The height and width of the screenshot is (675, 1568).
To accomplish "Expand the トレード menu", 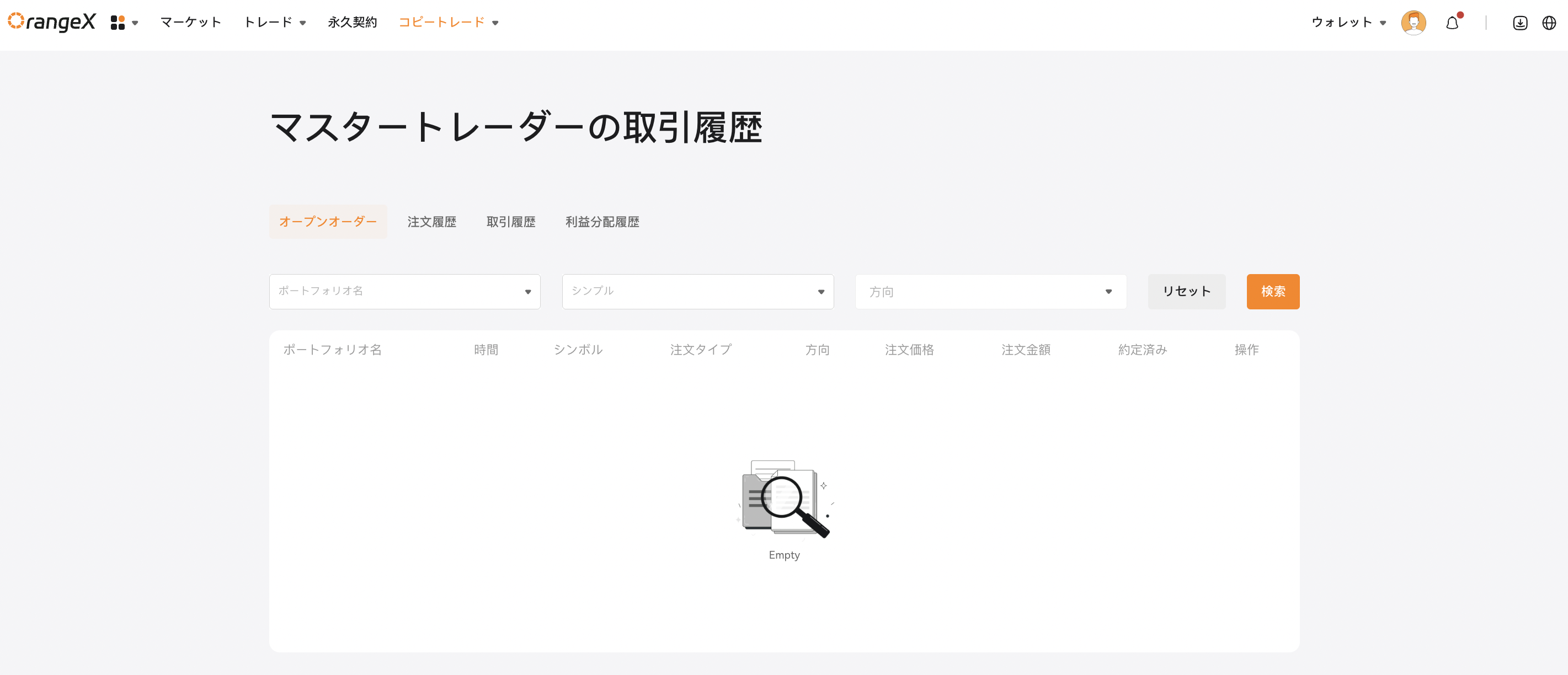I will point(275,23).
